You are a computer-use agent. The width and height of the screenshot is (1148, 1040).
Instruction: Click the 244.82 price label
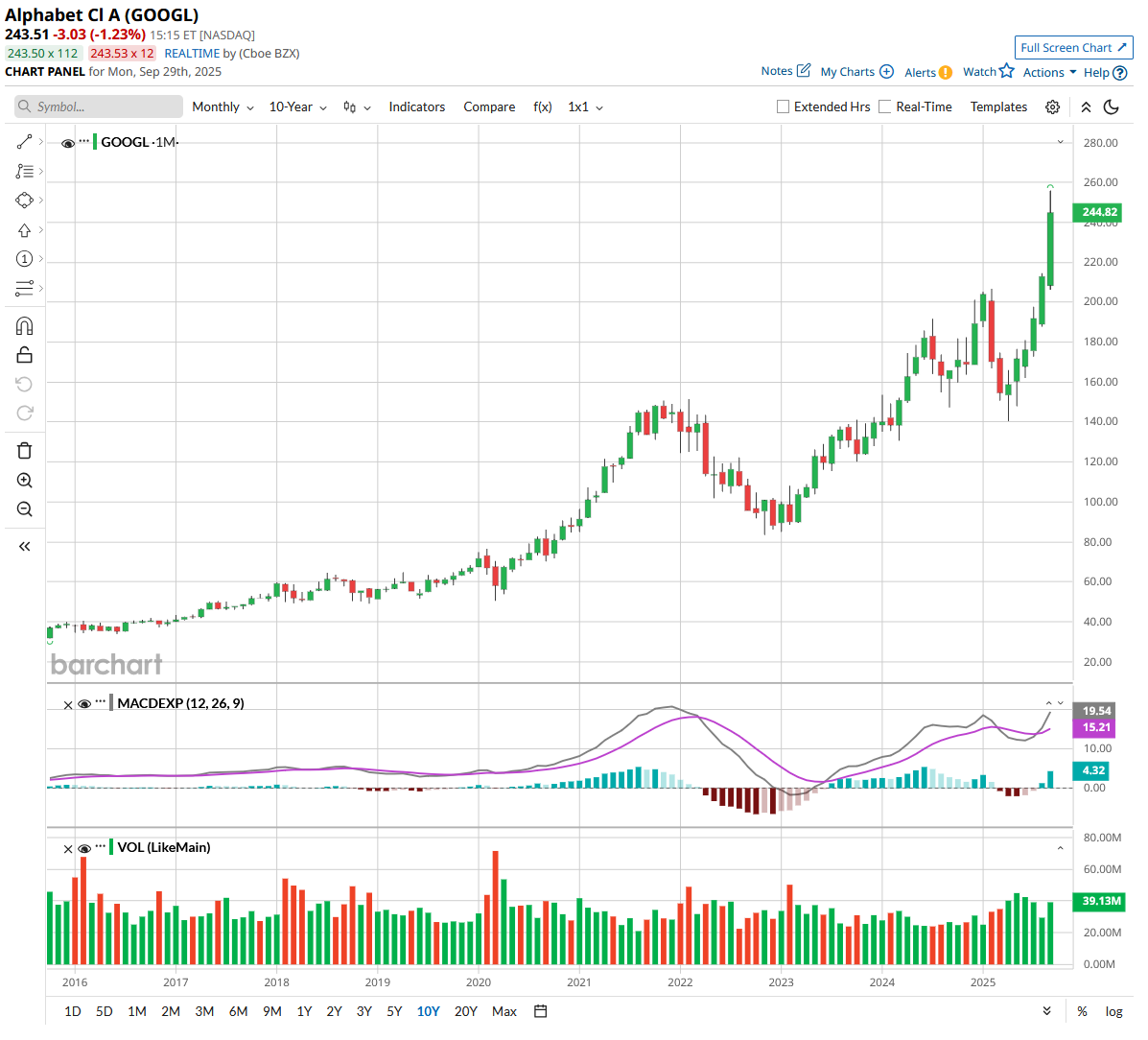coord(1097,212)
